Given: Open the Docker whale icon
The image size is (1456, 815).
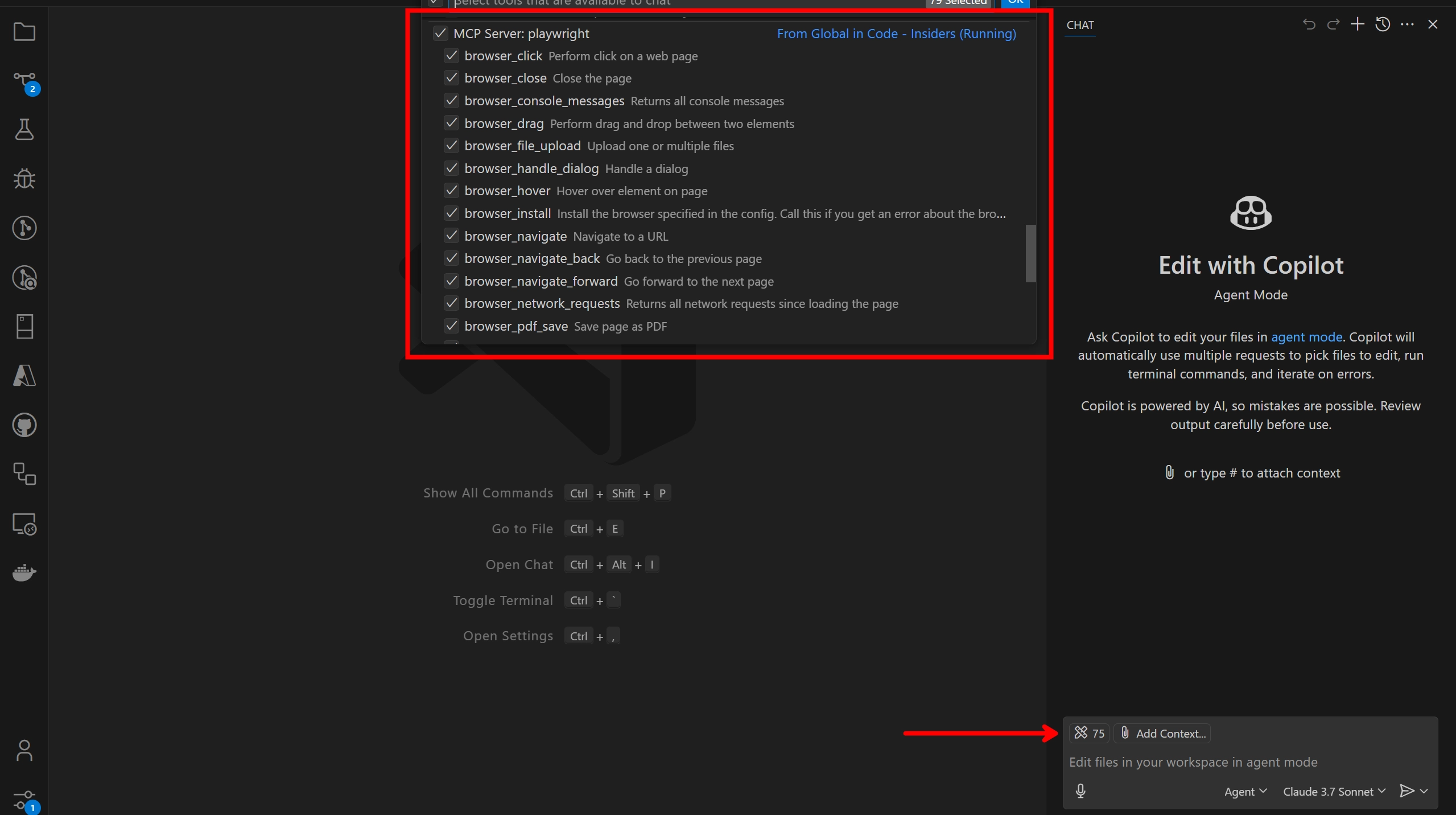Looking at the screenshot, I should click(x=24, y=573).
